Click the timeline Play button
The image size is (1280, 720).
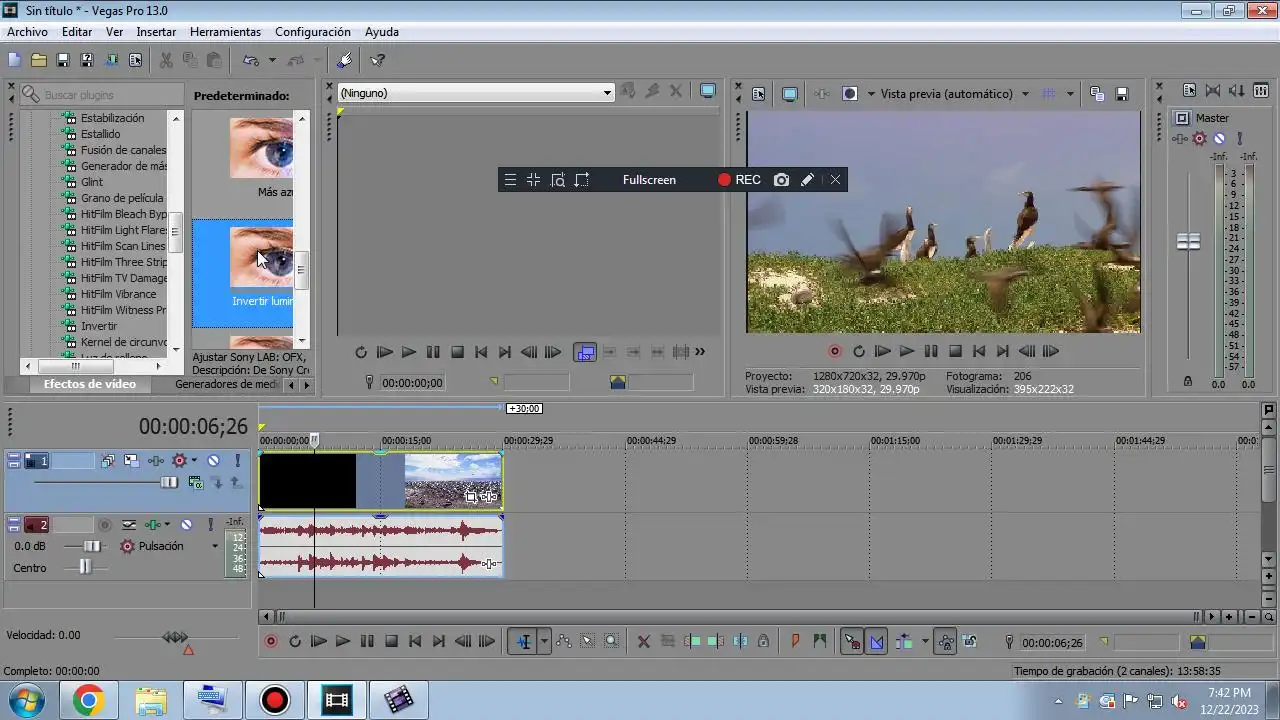pos(343,642)
